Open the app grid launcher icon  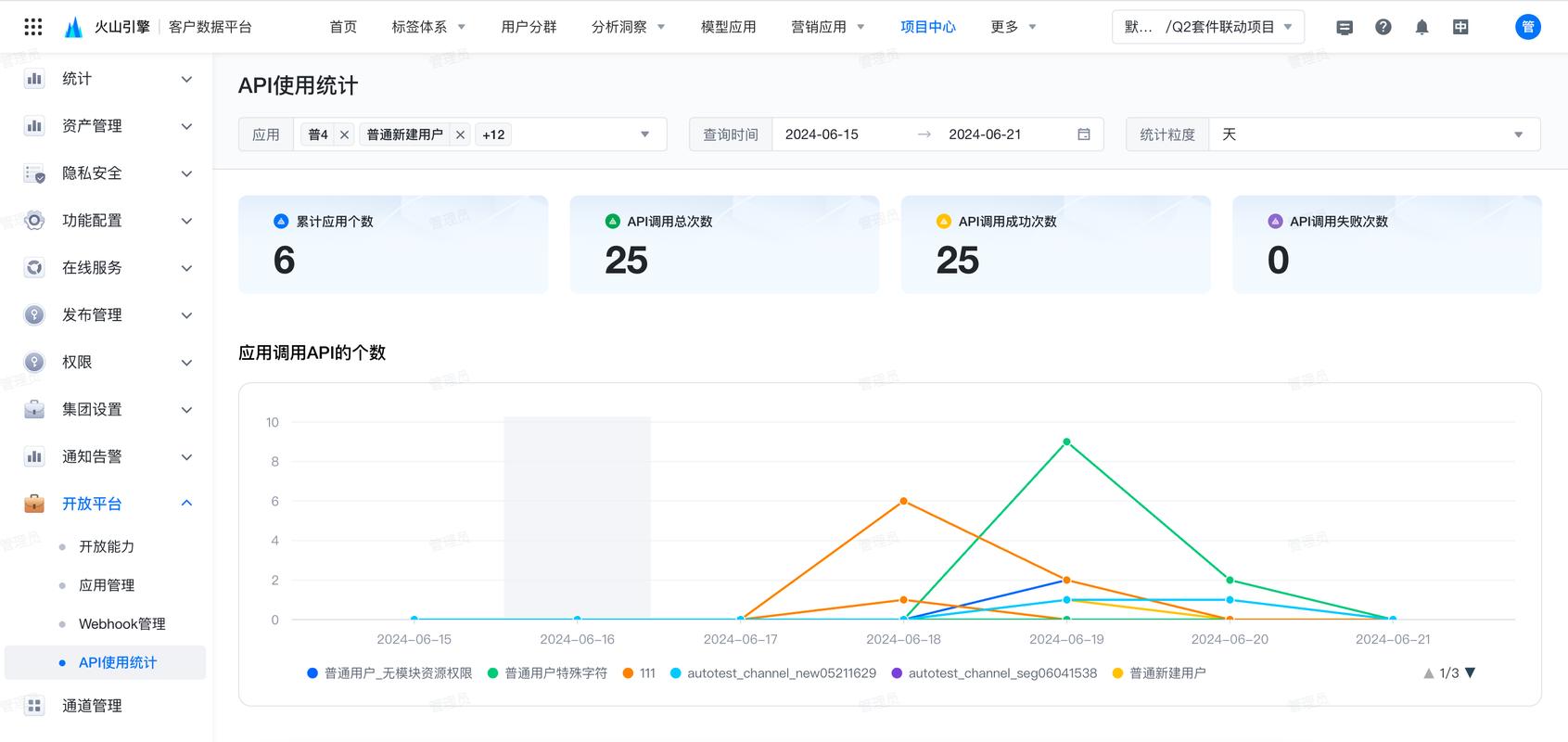[33, 27]
